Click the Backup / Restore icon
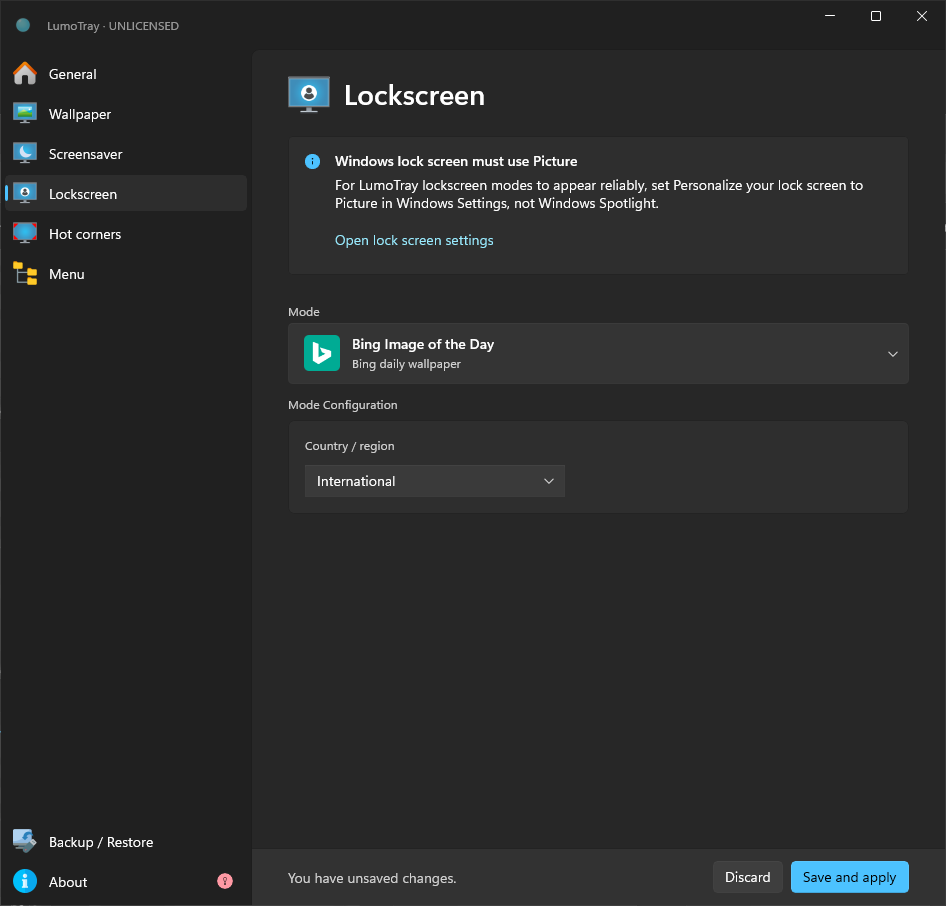This screenshot has height=906, width=946. [25, 841]
